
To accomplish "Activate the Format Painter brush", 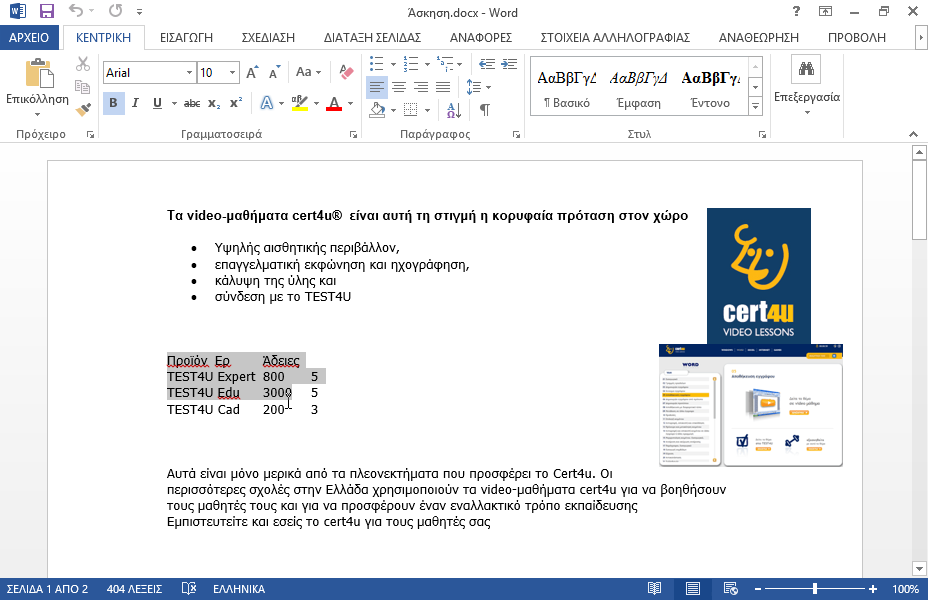I will (83, 109).
